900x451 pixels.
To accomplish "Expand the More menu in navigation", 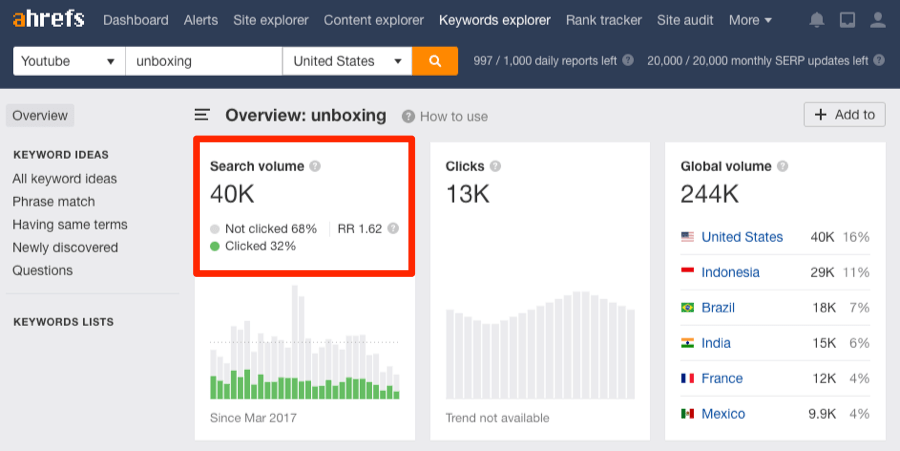I will pos(750,20).
